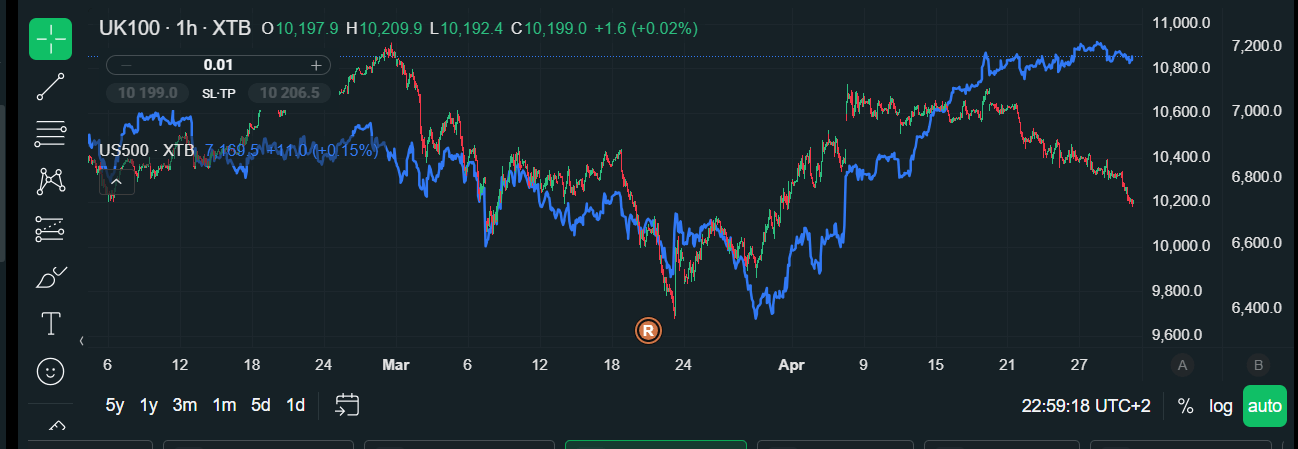Screen dimensions: 1298x449
Task: Select the trend line drawing tool
Action: click(x=51, y=87)
